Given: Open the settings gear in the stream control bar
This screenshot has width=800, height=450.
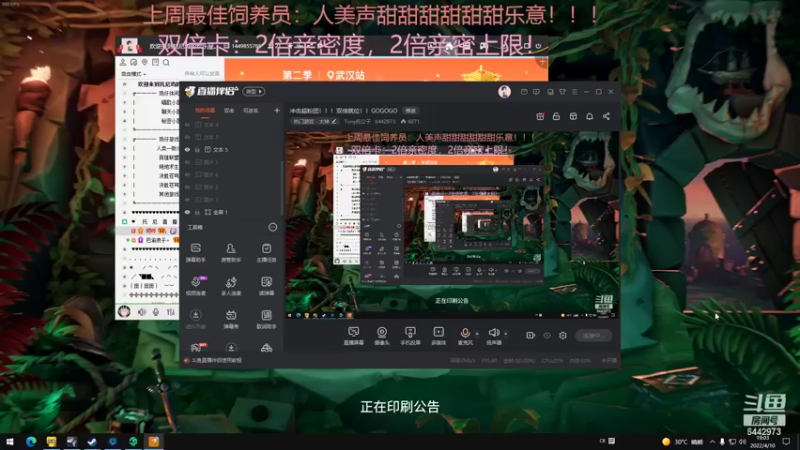Looking at the screenshot, I should pos(563,335).
